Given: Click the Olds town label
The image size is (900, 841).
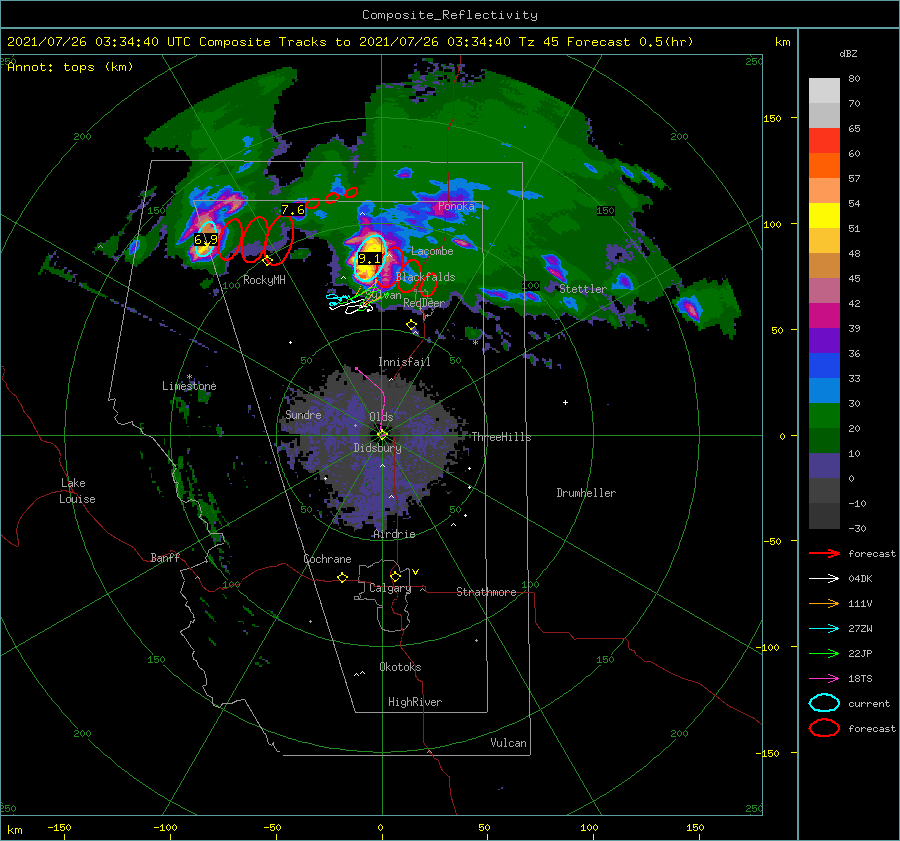Looking at the screenshot, I should 381,417.
